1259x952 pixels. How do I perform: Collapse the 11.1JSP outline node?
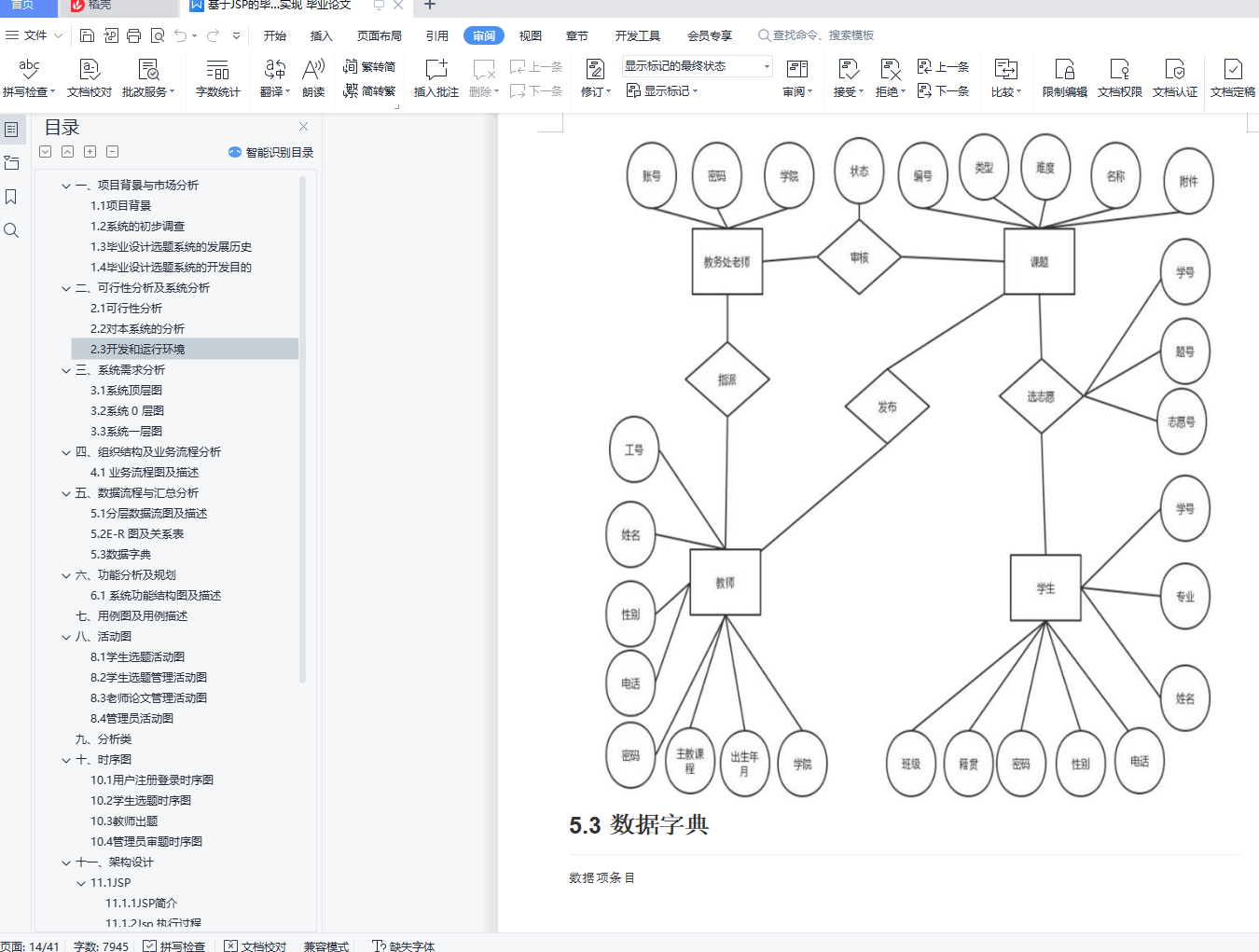[x=81, y=883]
